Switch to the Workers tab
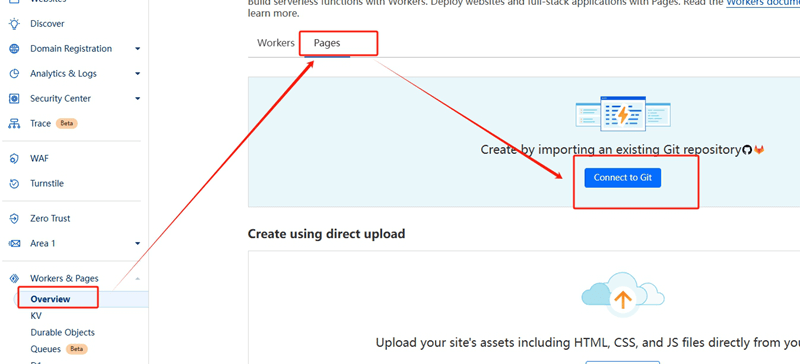This screenshot has width=800, height=364. click(x=276, y=43)
